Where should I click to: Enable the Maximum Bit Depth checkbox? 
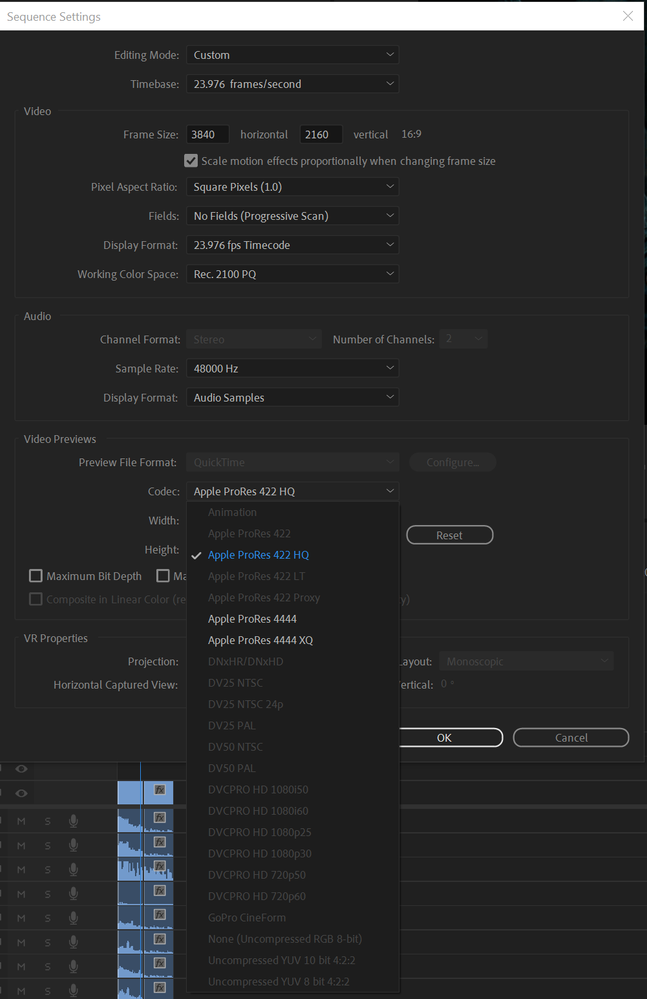(36, 576)
